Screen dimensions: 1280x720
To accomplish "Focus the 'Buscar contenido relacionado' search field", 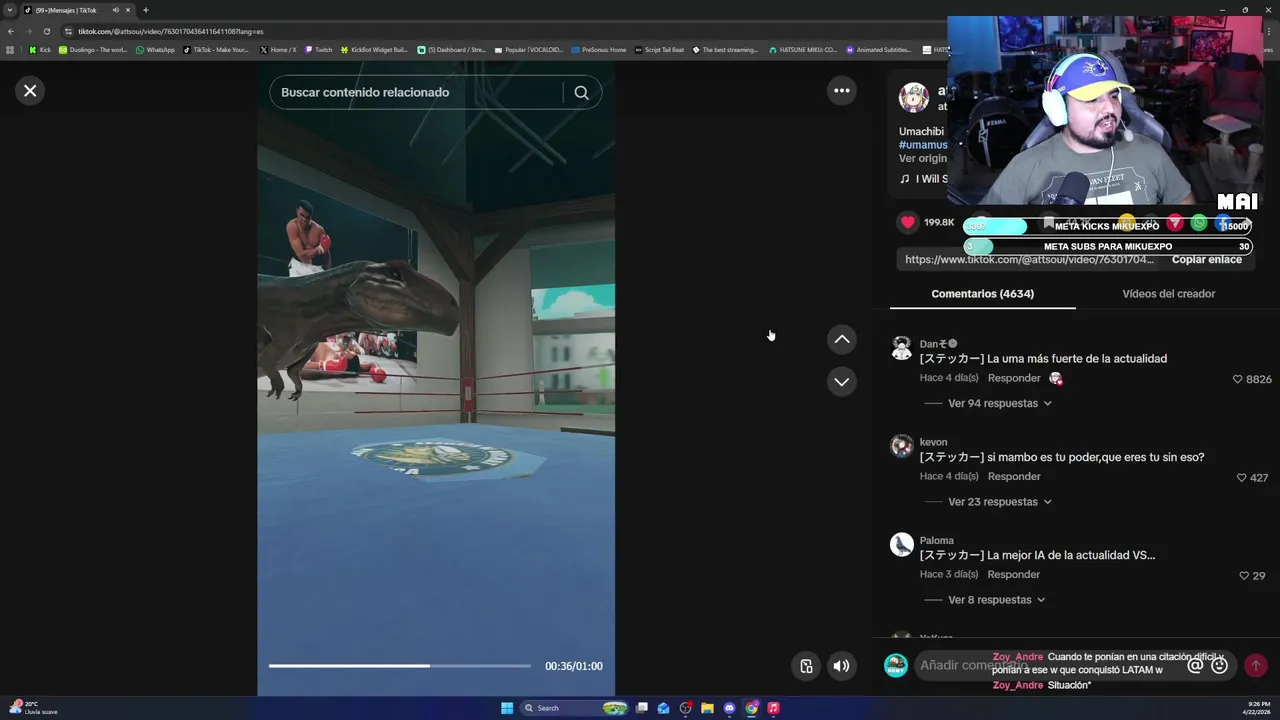I will [x=415, y=92].
